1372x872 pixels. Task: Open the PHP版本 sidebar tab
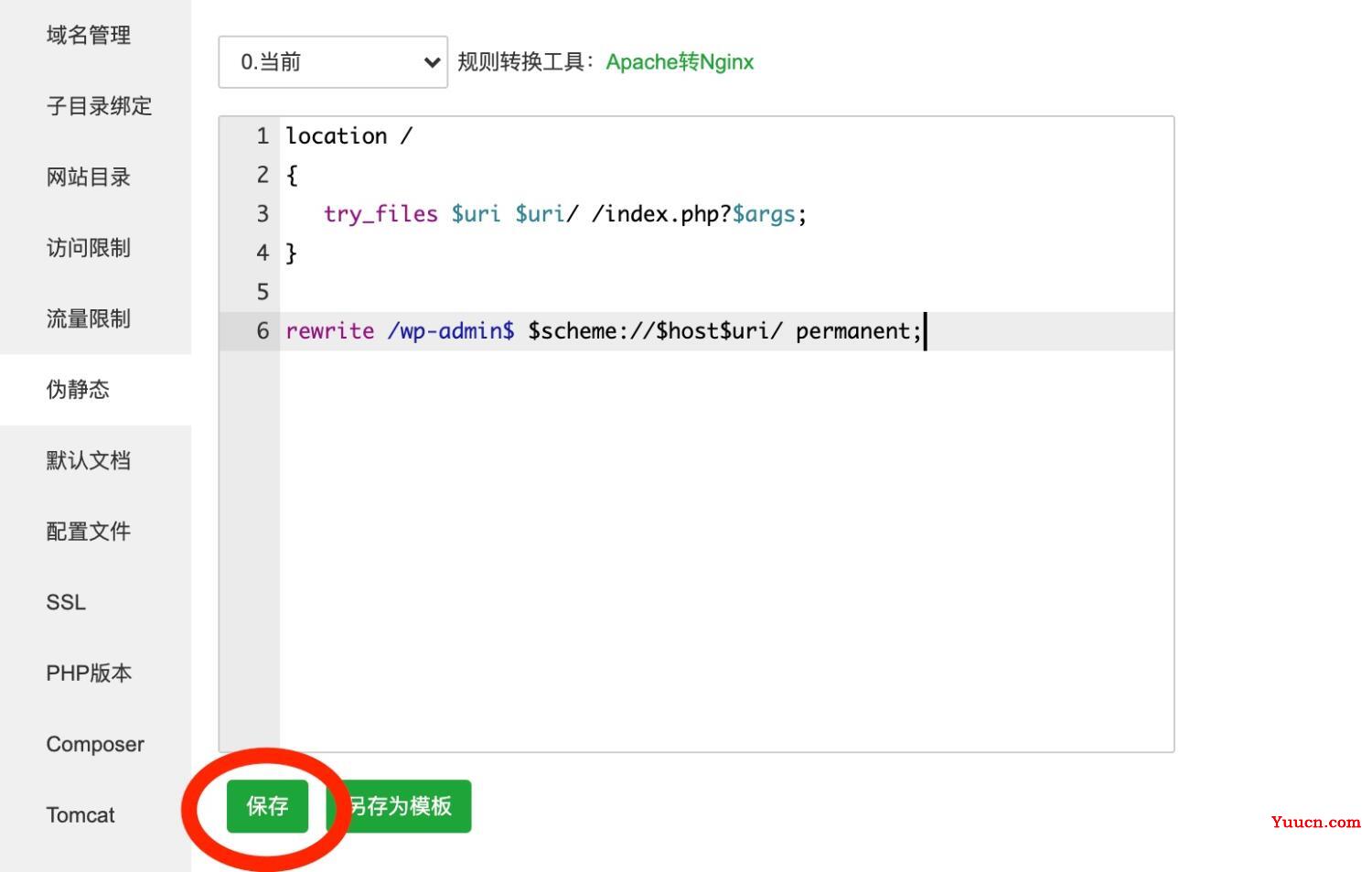tap(89, 673)
